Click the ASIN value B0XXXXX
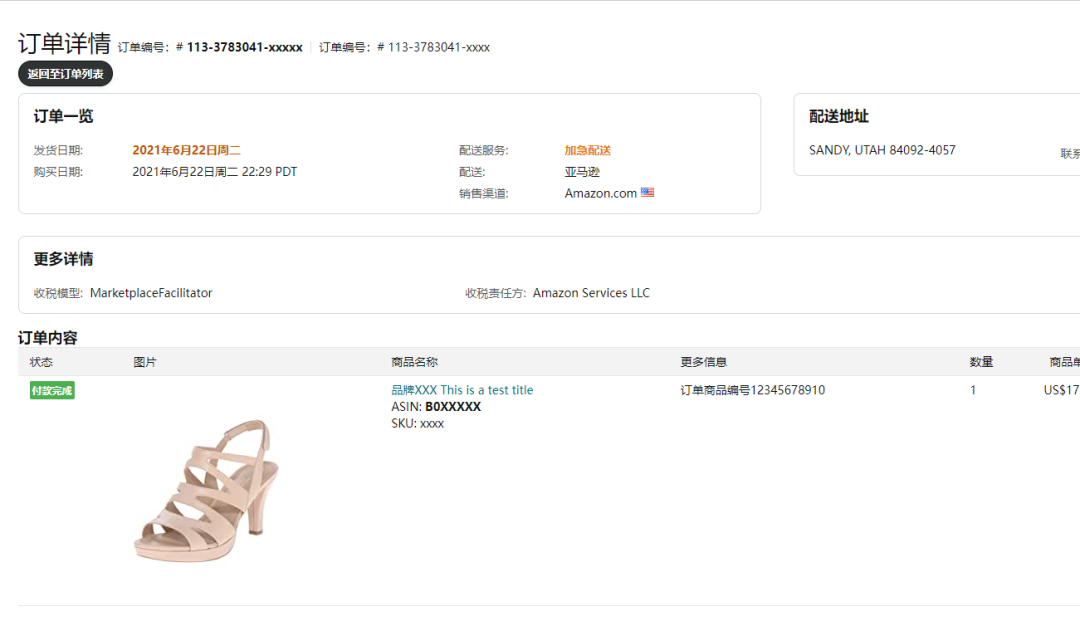Image resolution: width=1080 pixels, height=621 pixels. point(453,407)
